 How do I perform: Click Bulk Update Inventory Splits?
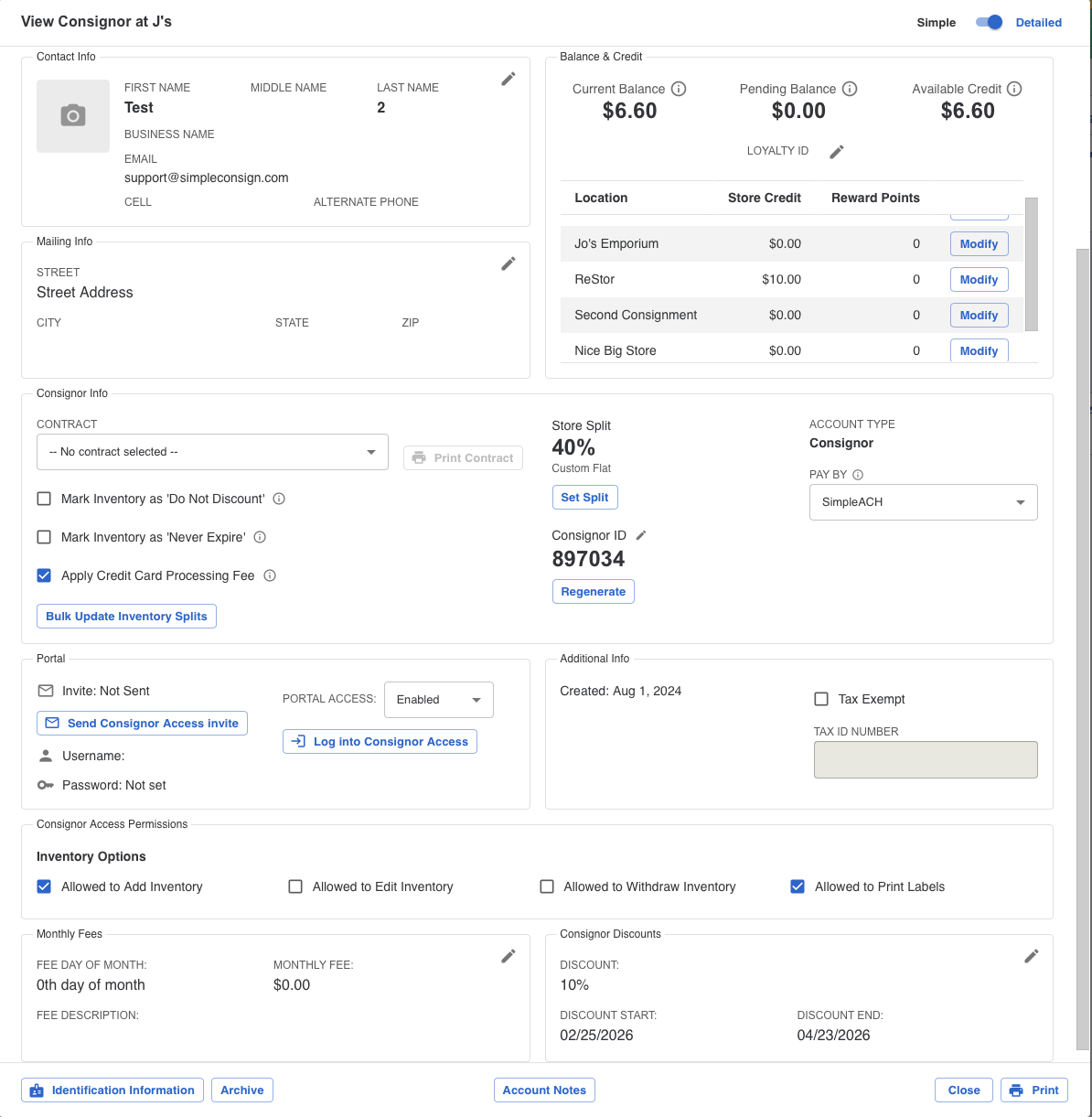(x=126, y=616)
